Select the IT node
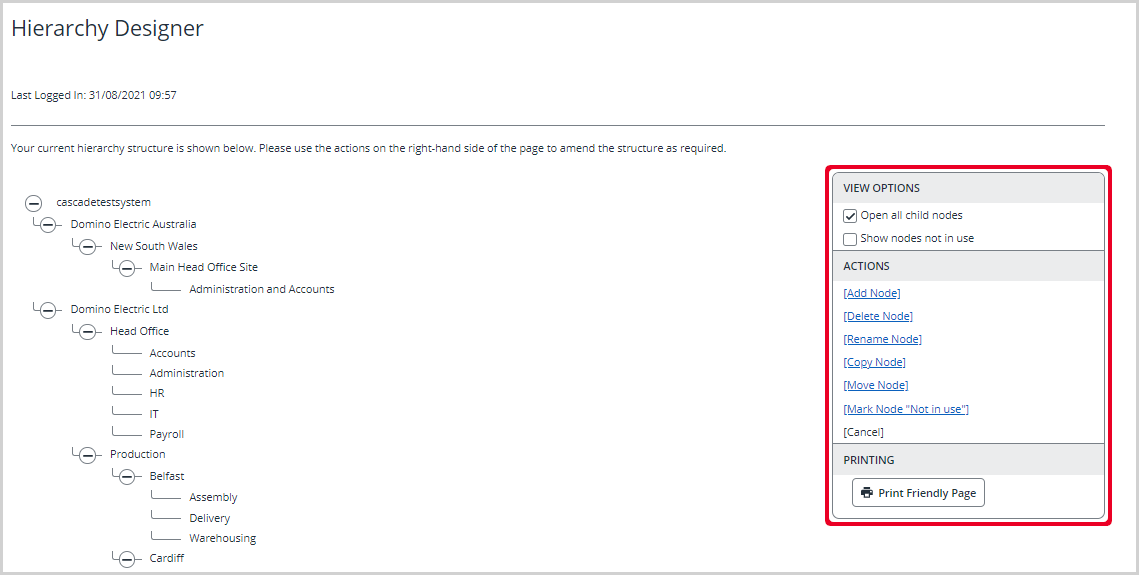The image size is (1139, 575). point(154,414)
